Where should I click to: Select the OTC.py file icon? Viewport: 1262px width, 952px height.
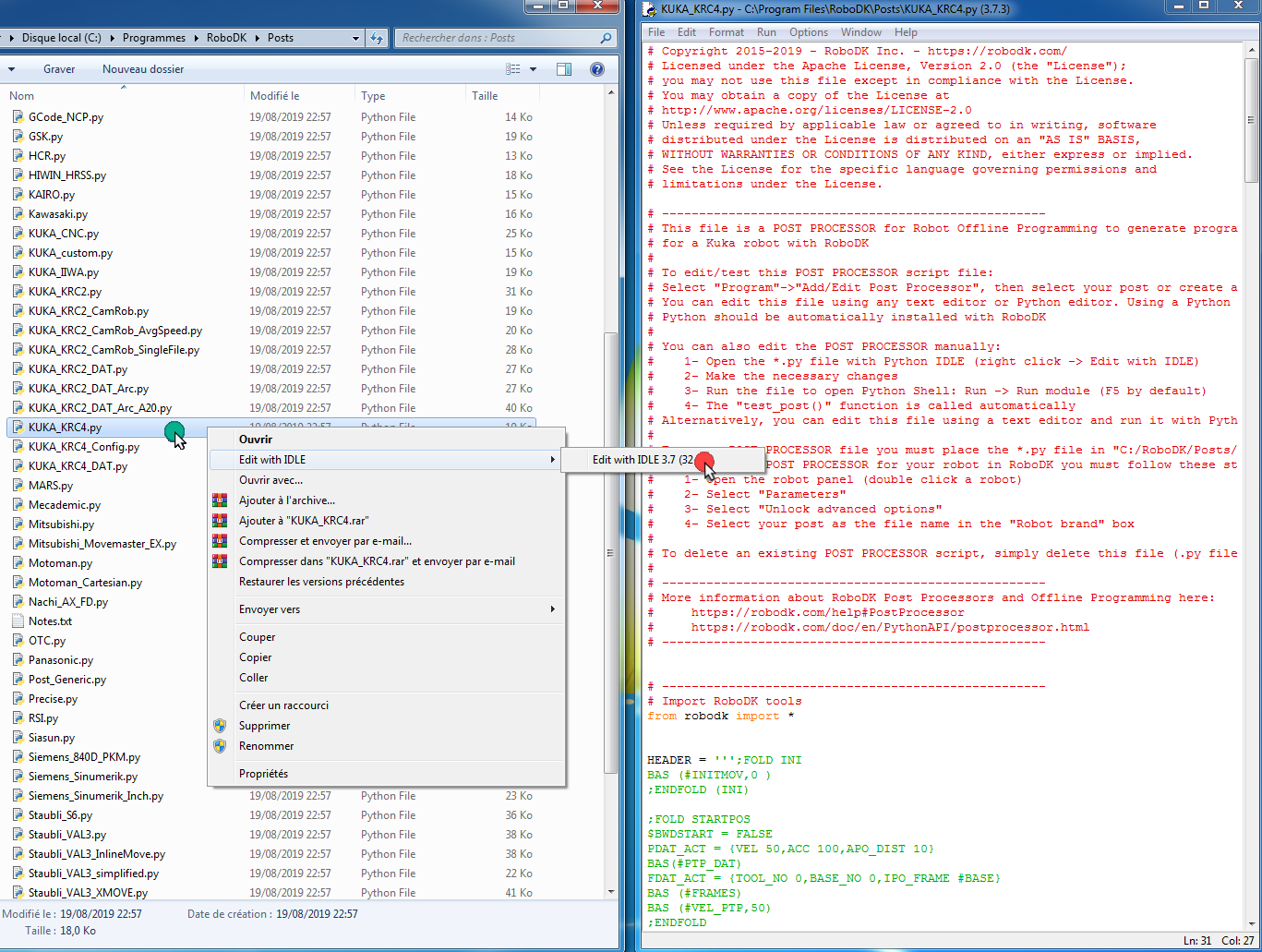(18, 641)
